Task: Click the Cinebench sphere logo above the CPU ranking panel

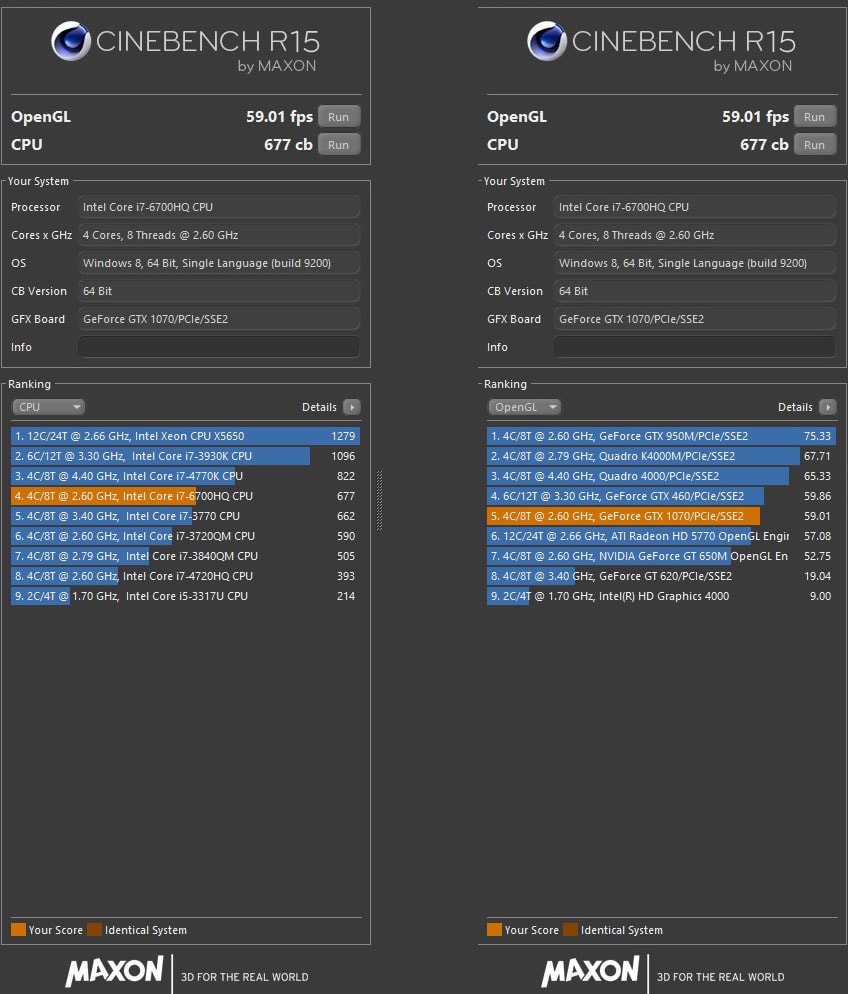Action: (x=70, y=42)
